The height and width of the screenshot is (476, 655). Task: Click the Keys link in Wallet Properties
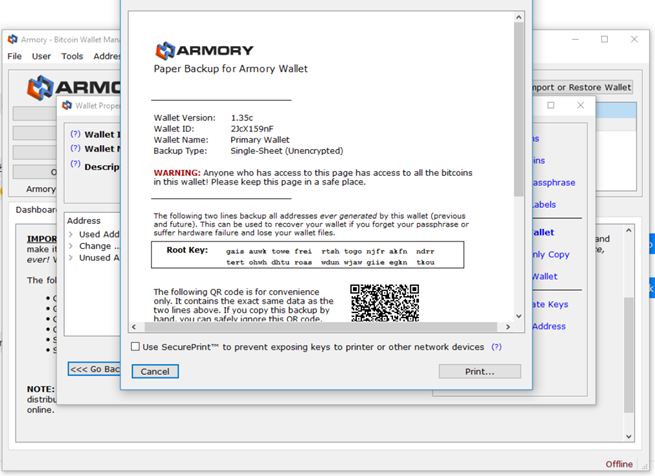[550, 304]
